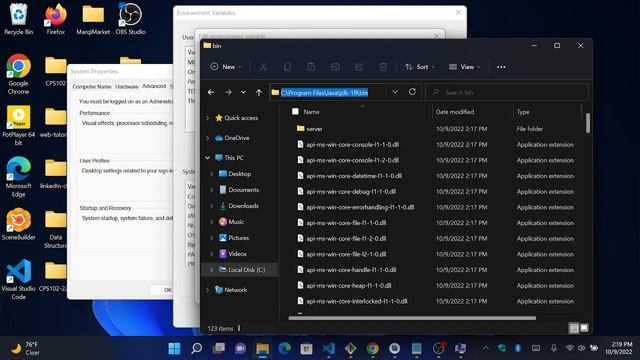Collapse This PC in navigation pane

(x=207, y=158)
